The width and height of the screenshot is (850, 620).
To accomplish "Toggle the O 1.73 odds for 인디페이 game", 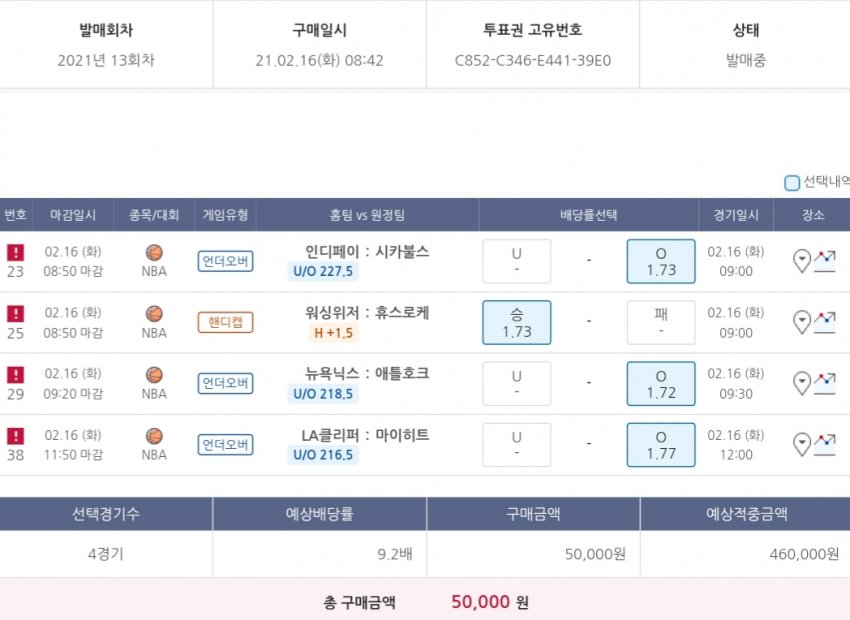I will click(x=660, y=262).
